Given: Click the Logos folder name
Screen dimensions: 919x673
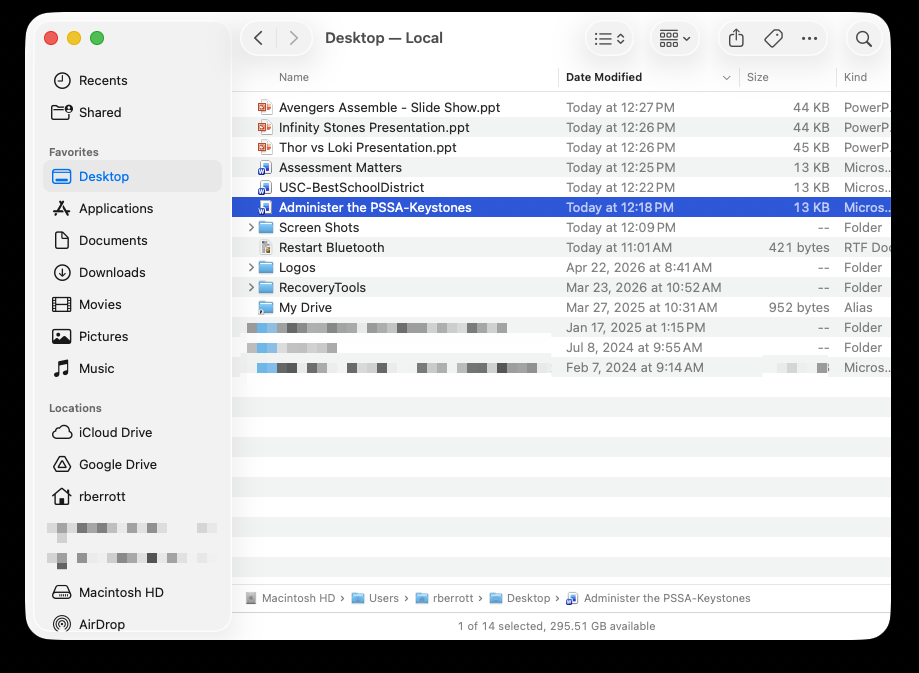Looking at the screenshot, I should pyautogui.click(x=297, y=267).
